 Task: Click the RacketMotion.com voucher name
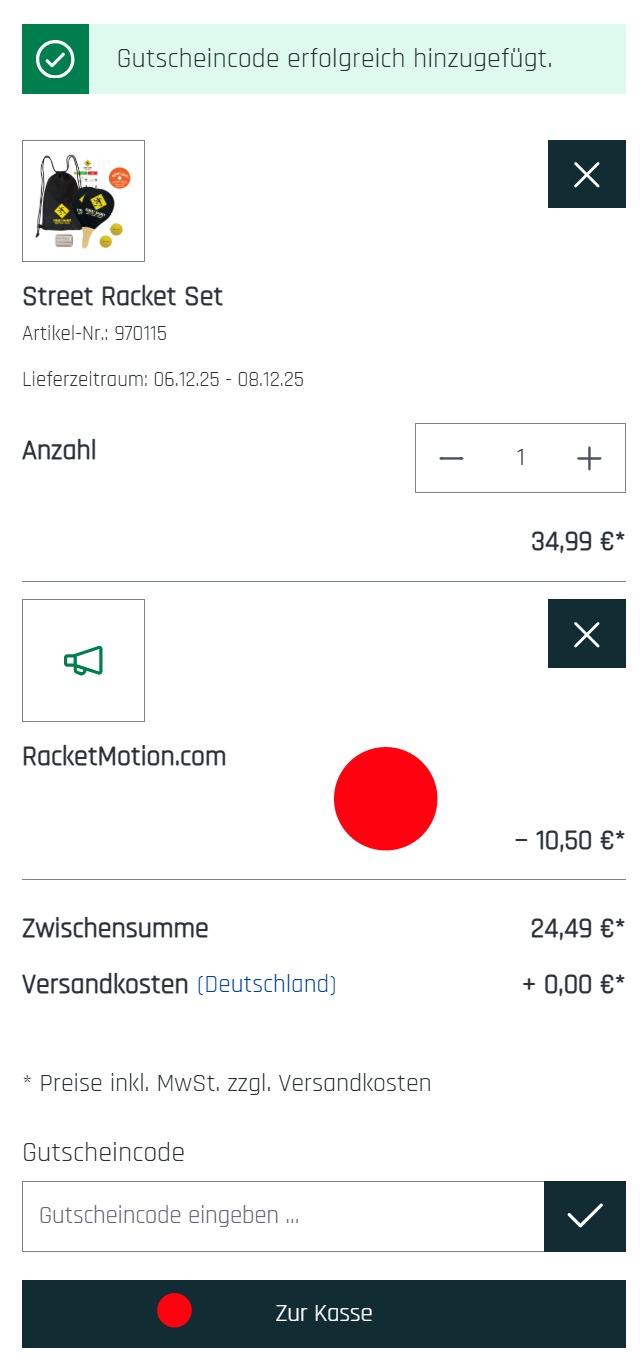click(124, 757)
